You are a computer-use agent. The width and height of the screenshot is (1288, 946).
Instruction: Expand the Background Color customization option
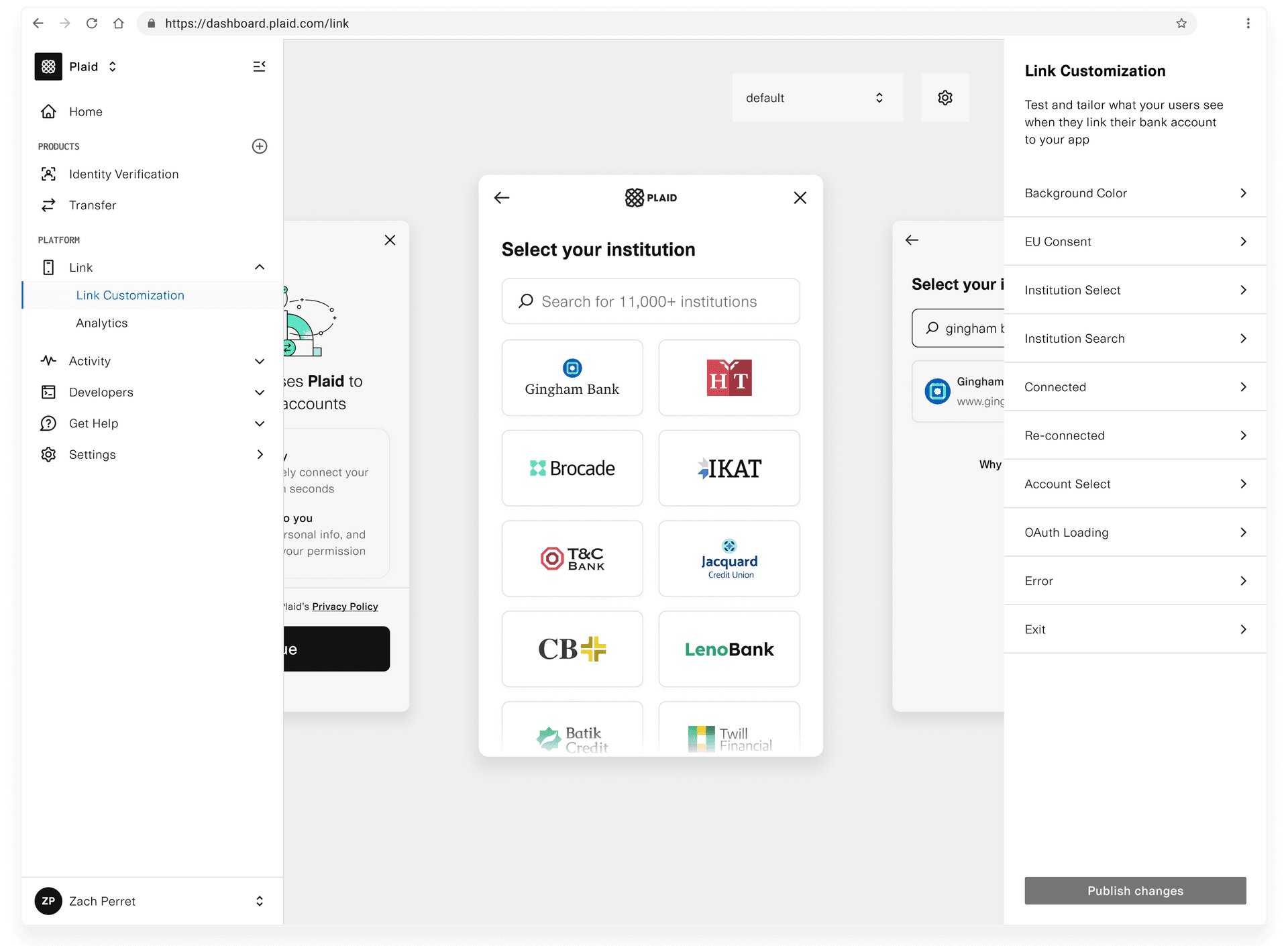point(1135,192)
